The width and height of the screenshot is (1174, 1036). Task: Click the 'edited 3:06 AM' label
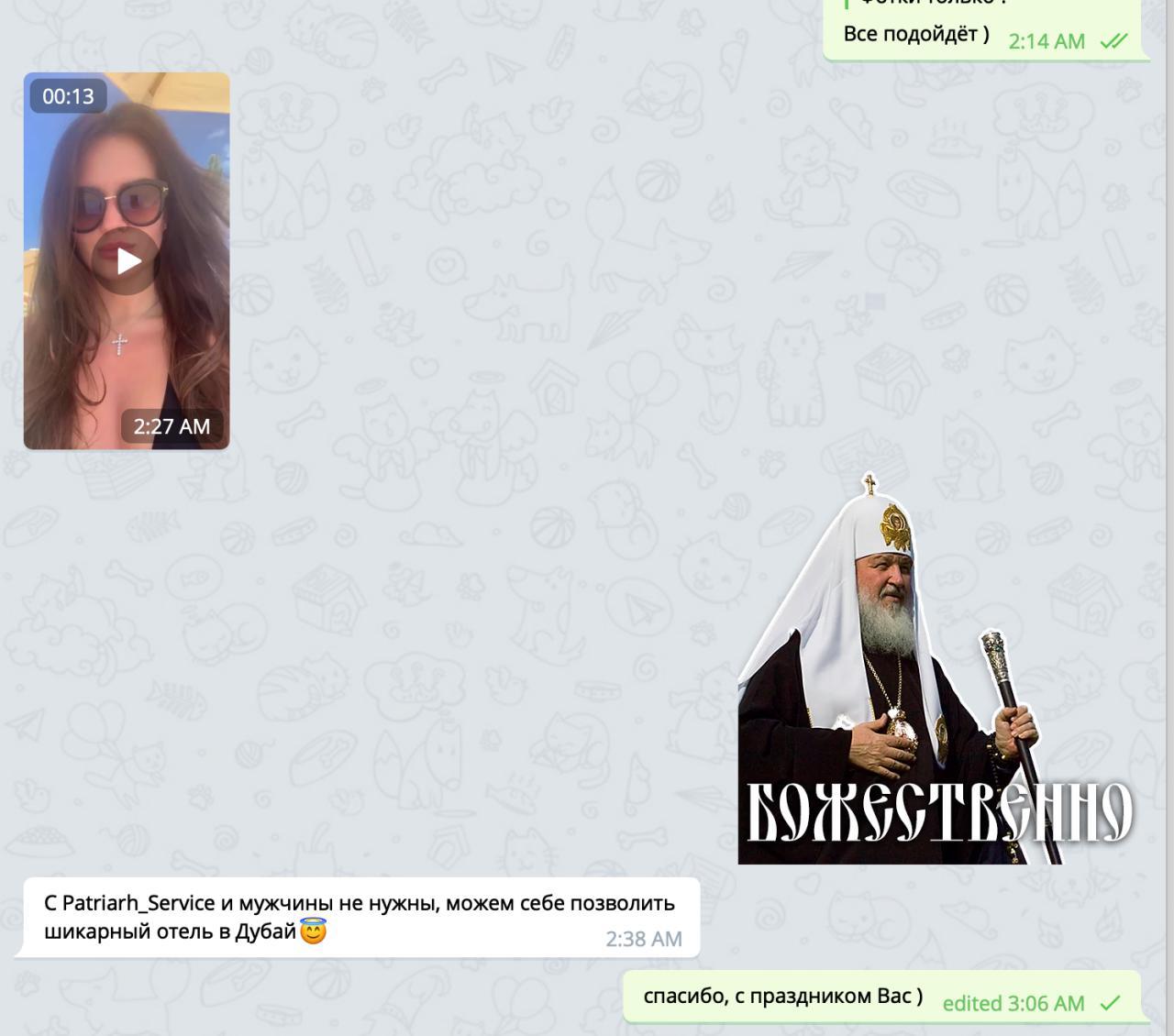pos(1013,1003)
